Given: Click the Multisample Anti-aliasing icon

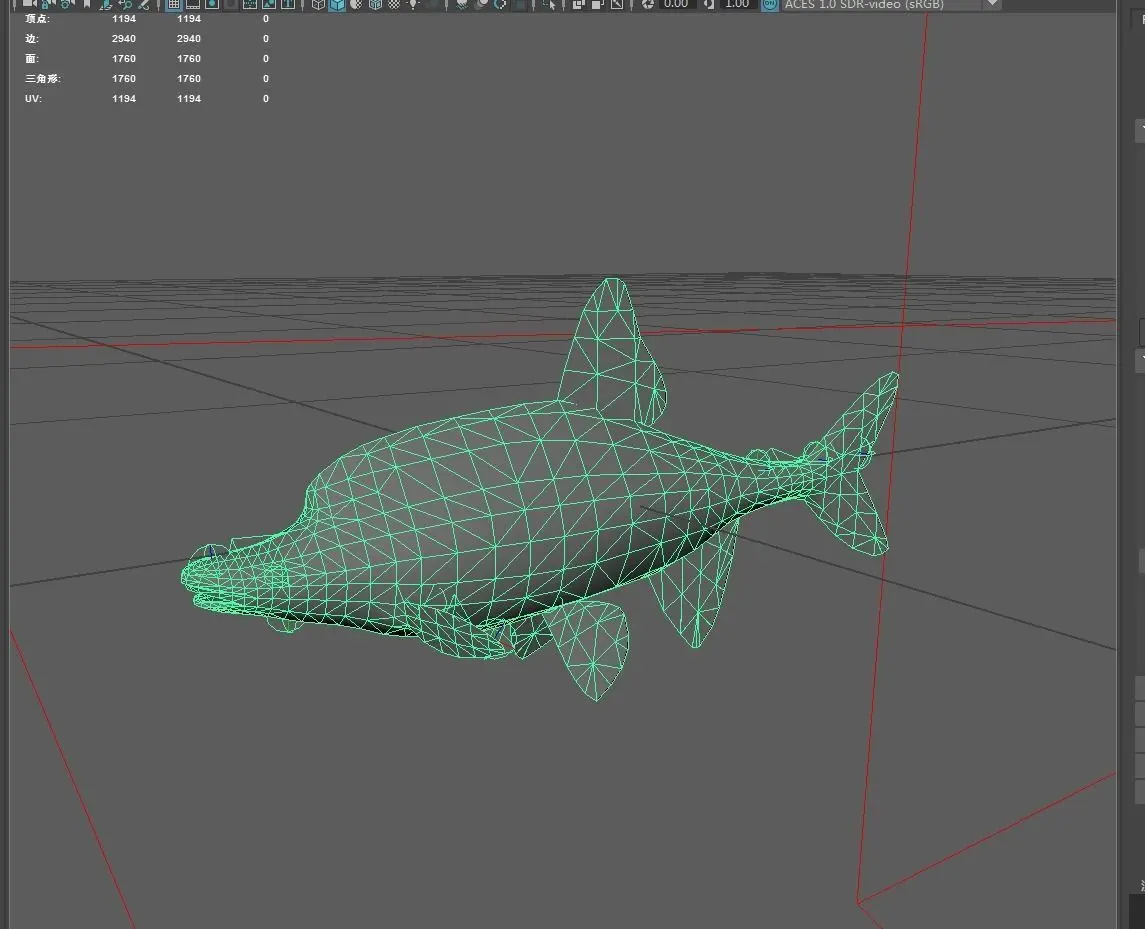Looking at the screenshot, I should pos(500,4).
